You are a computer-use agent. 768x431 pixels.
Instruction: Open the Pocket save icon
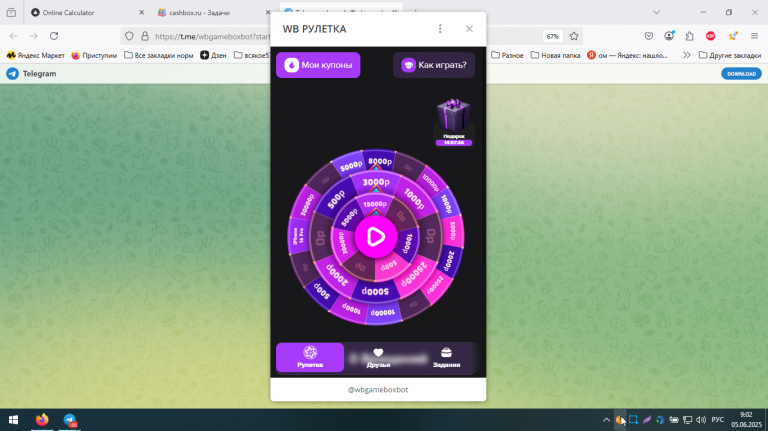[649, 36]
